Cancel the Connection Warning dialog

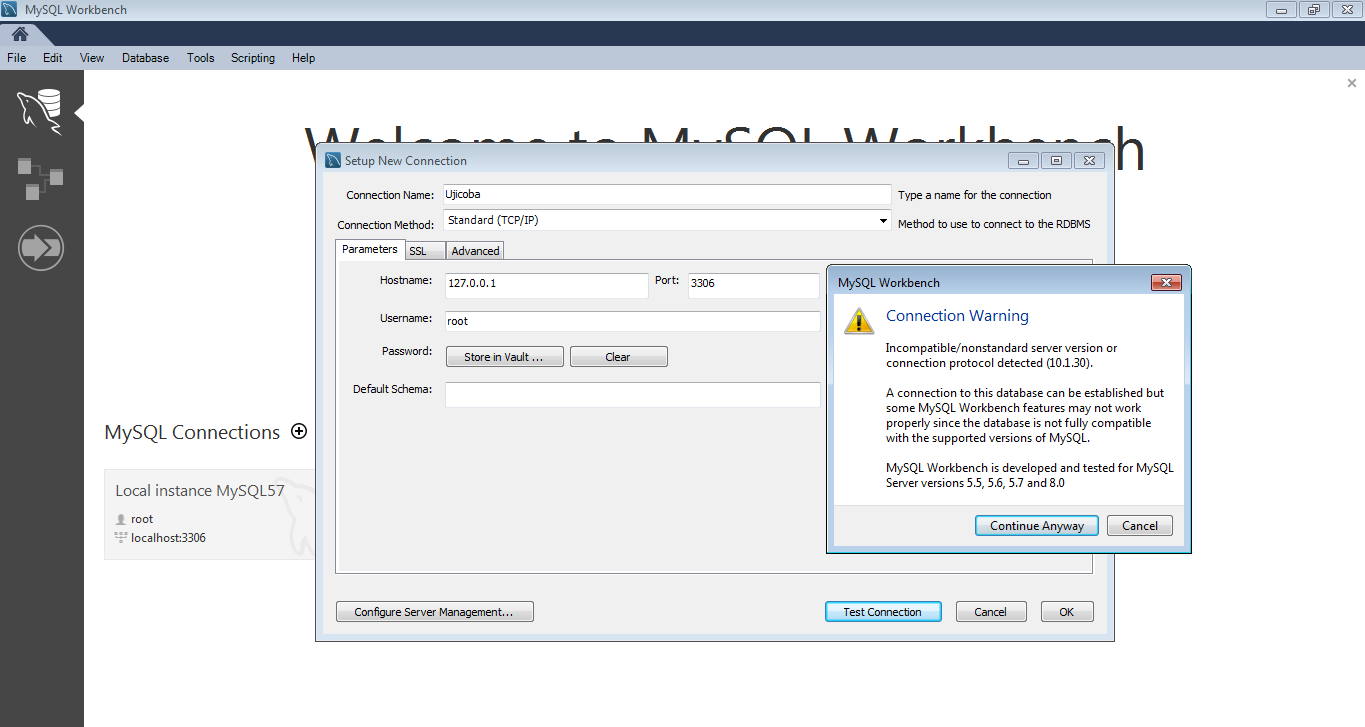tap(1140, 526)
